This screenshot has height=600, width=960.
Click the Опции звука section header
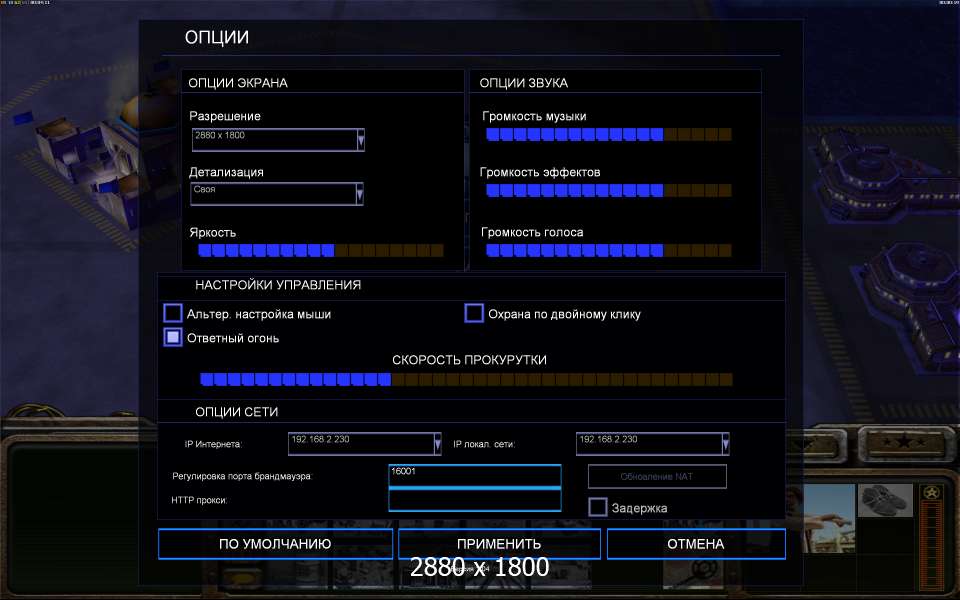(523, 83)
